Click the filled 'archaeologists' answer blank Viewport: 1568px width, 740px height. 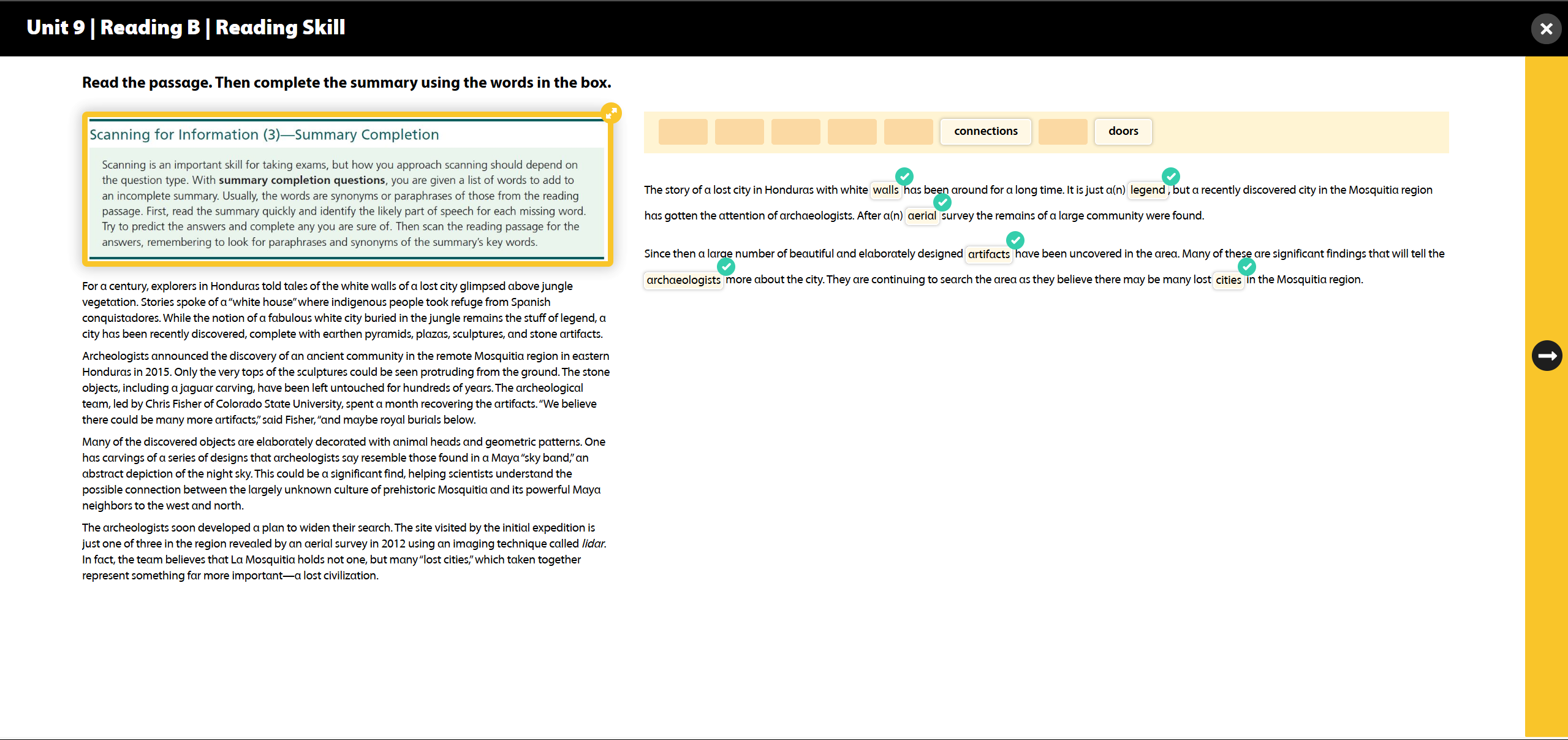click(x=683, y=280)
